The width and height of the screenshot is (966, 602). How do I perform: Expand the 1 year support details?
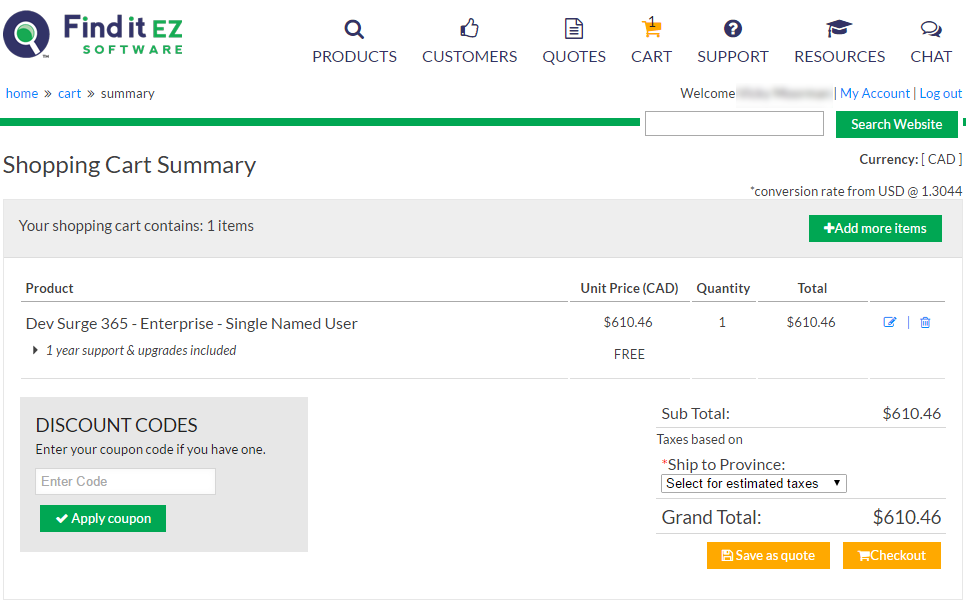(x=37, y=350)
